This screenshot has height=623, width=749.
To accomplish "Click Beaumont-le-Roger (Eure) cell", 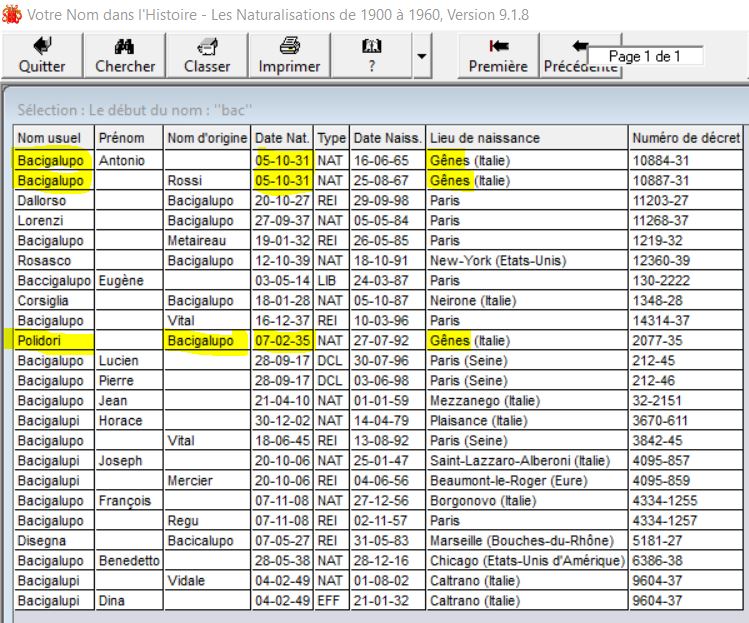I will 527,481.
